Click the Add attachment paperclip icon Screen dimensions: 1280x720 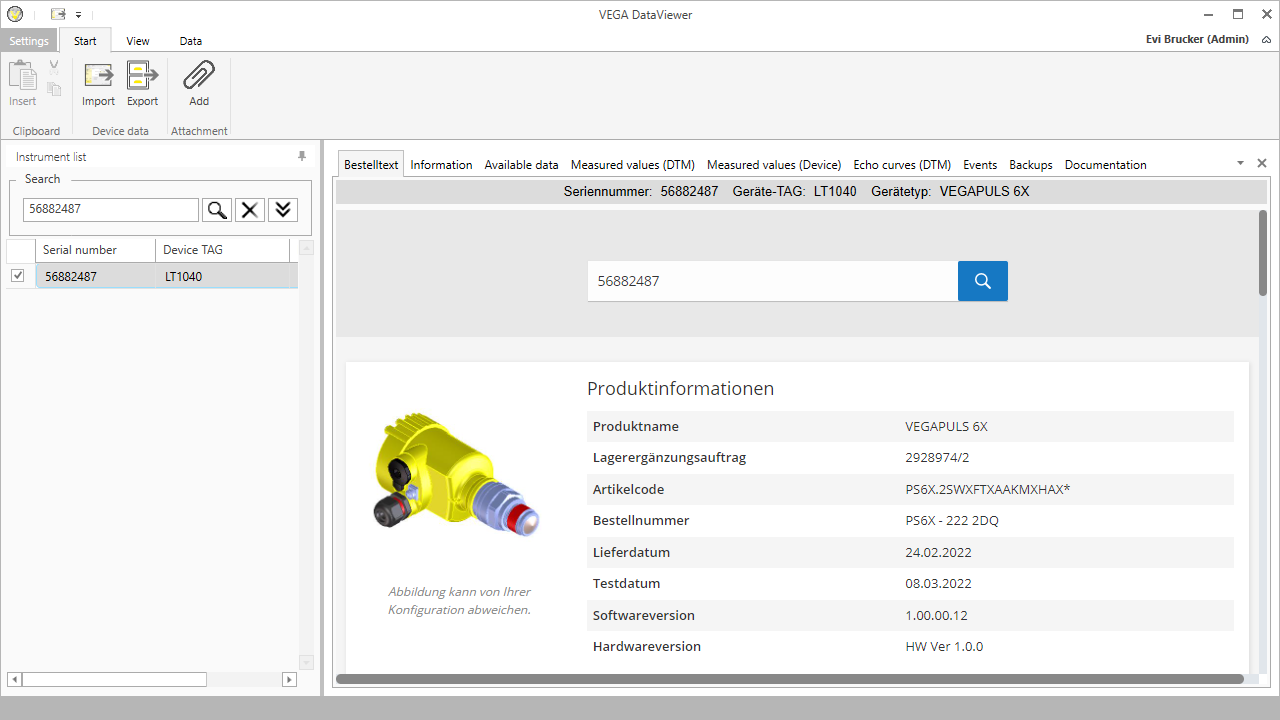click(199, 77)
